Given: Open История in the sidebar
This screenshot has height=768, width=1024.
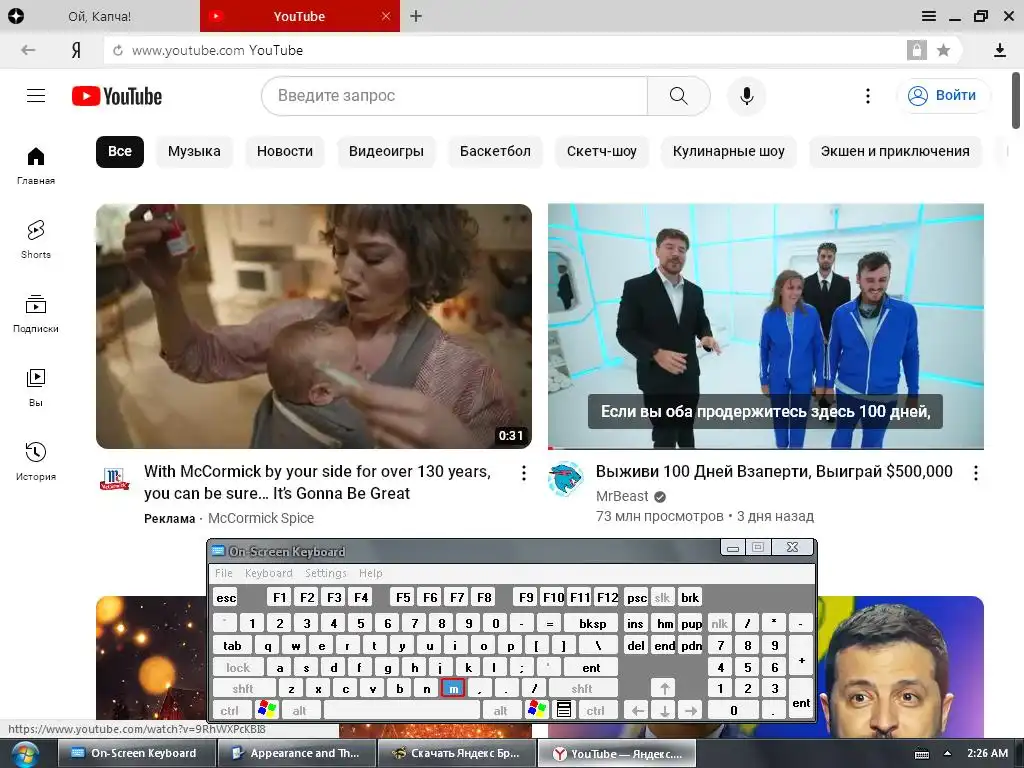Looking at the screenshot, I should click(36, 462).
